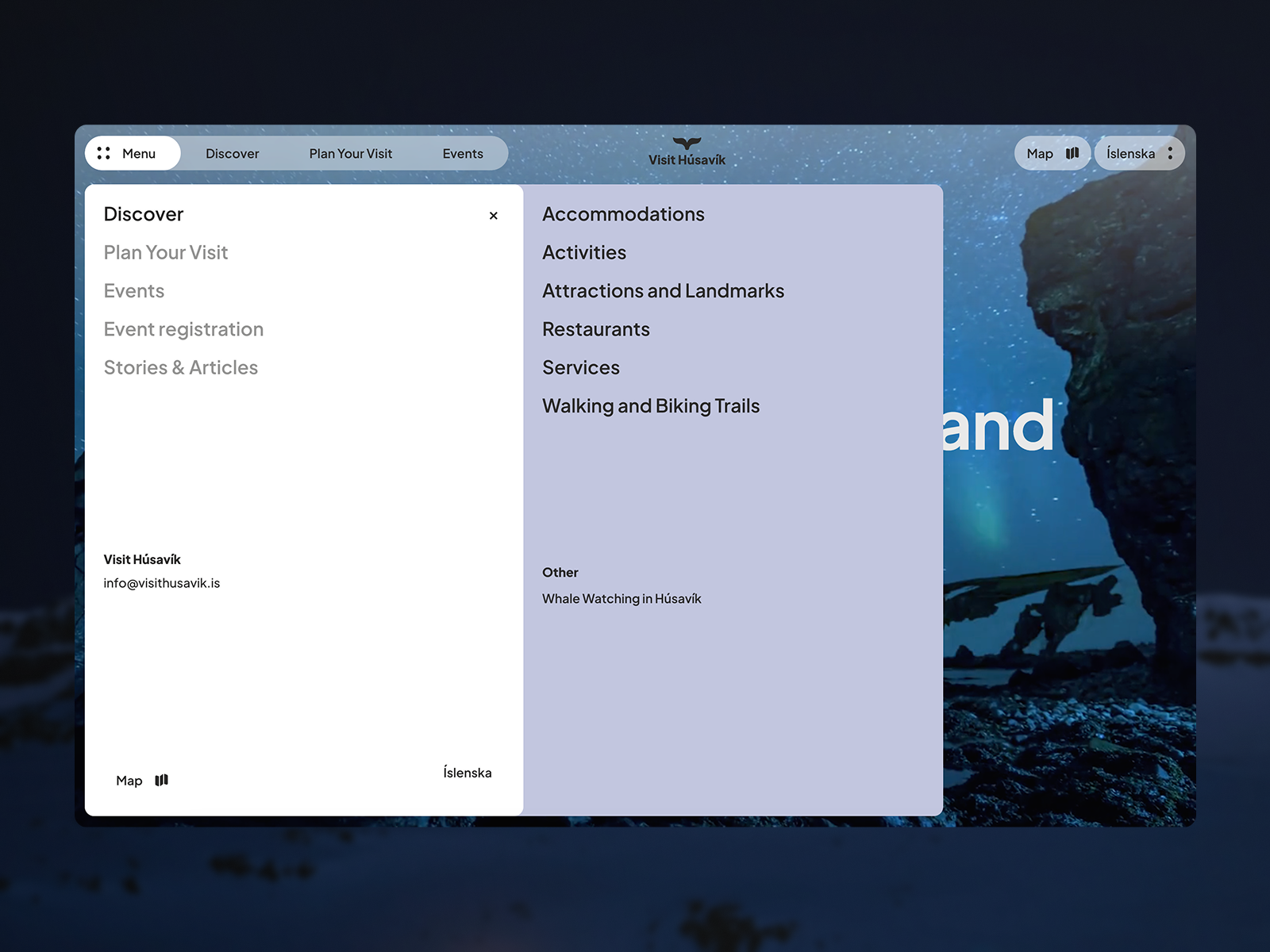The image size is (1270, 952).
Task: Open Attractions and Landmarks listing
Action: coord(663,290)
